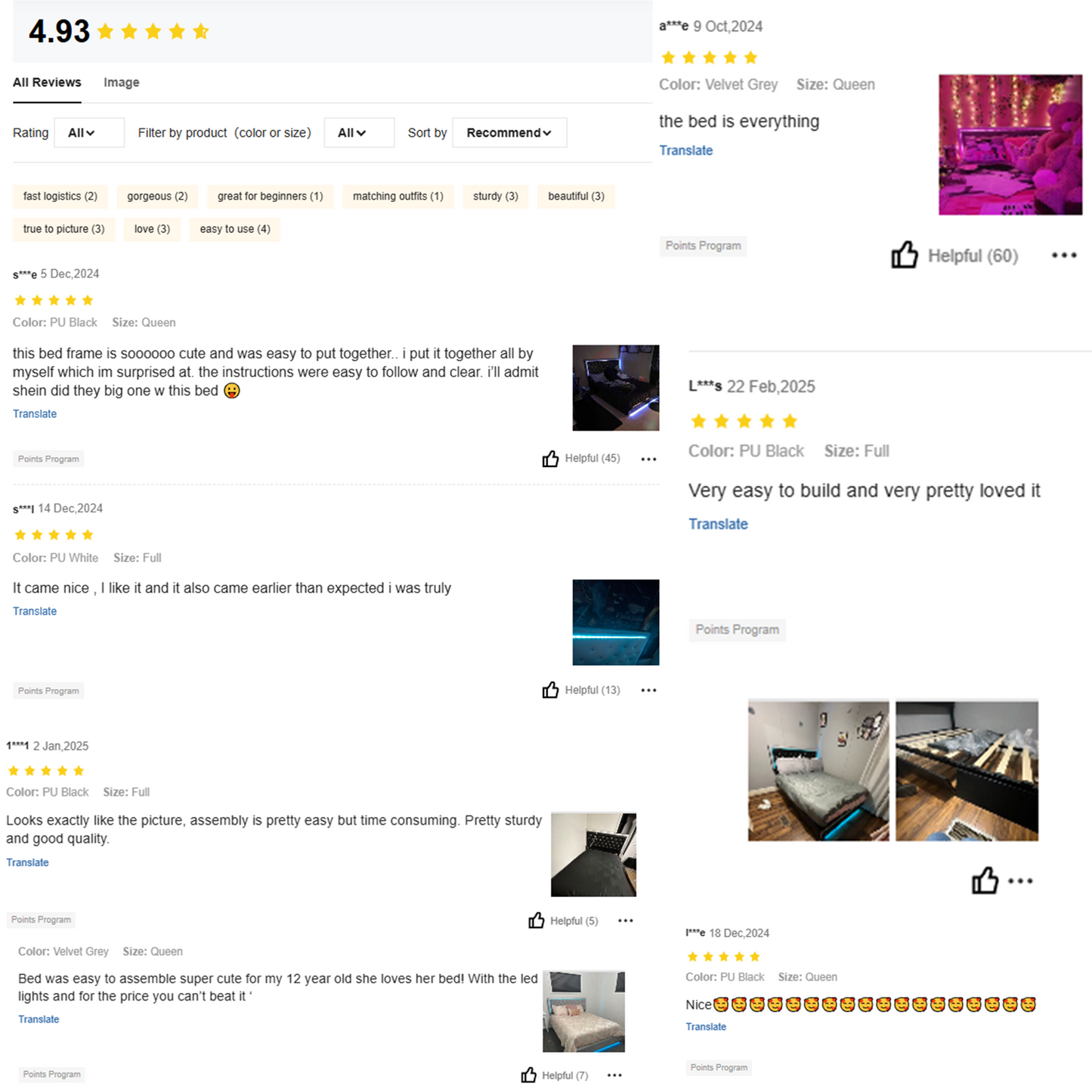Select the All Reviews tab
This screenshot has height=1092, width=1092.
point(47,82)
